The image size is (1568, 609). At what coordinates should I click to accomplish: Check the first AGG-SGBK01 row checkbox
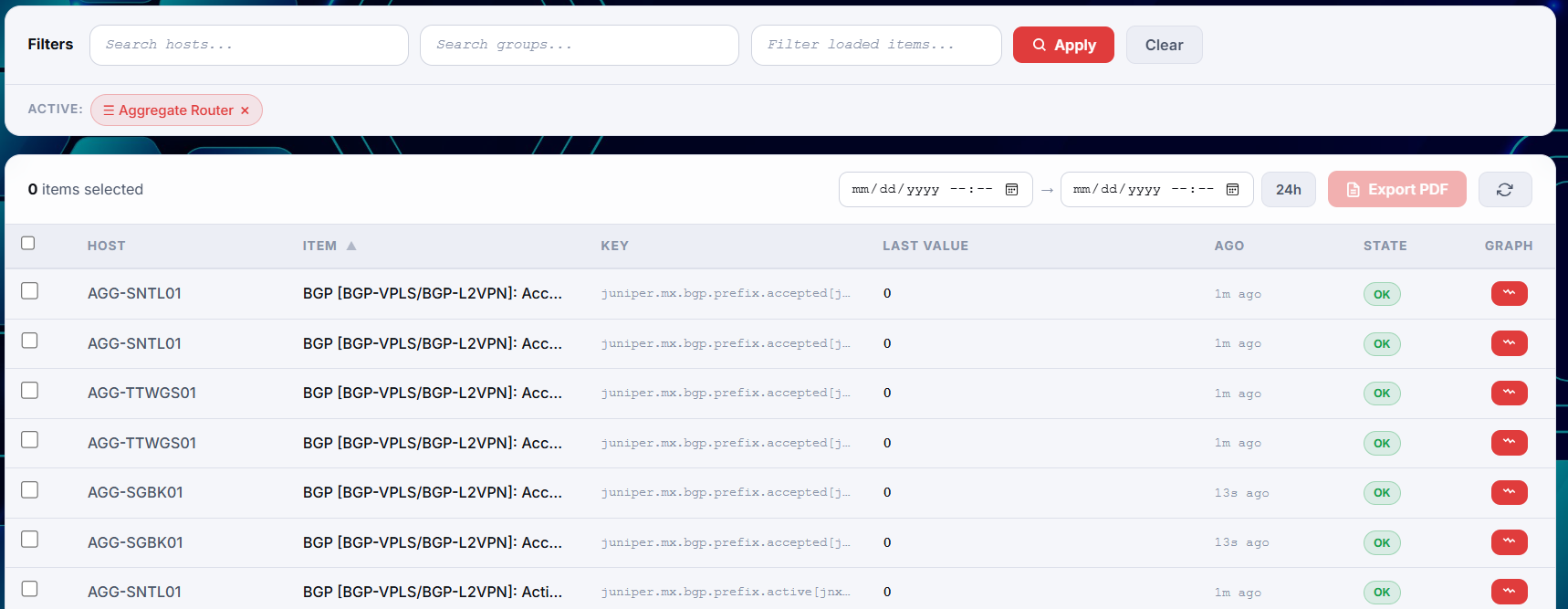pyautogui.click(x=30, y=489)
